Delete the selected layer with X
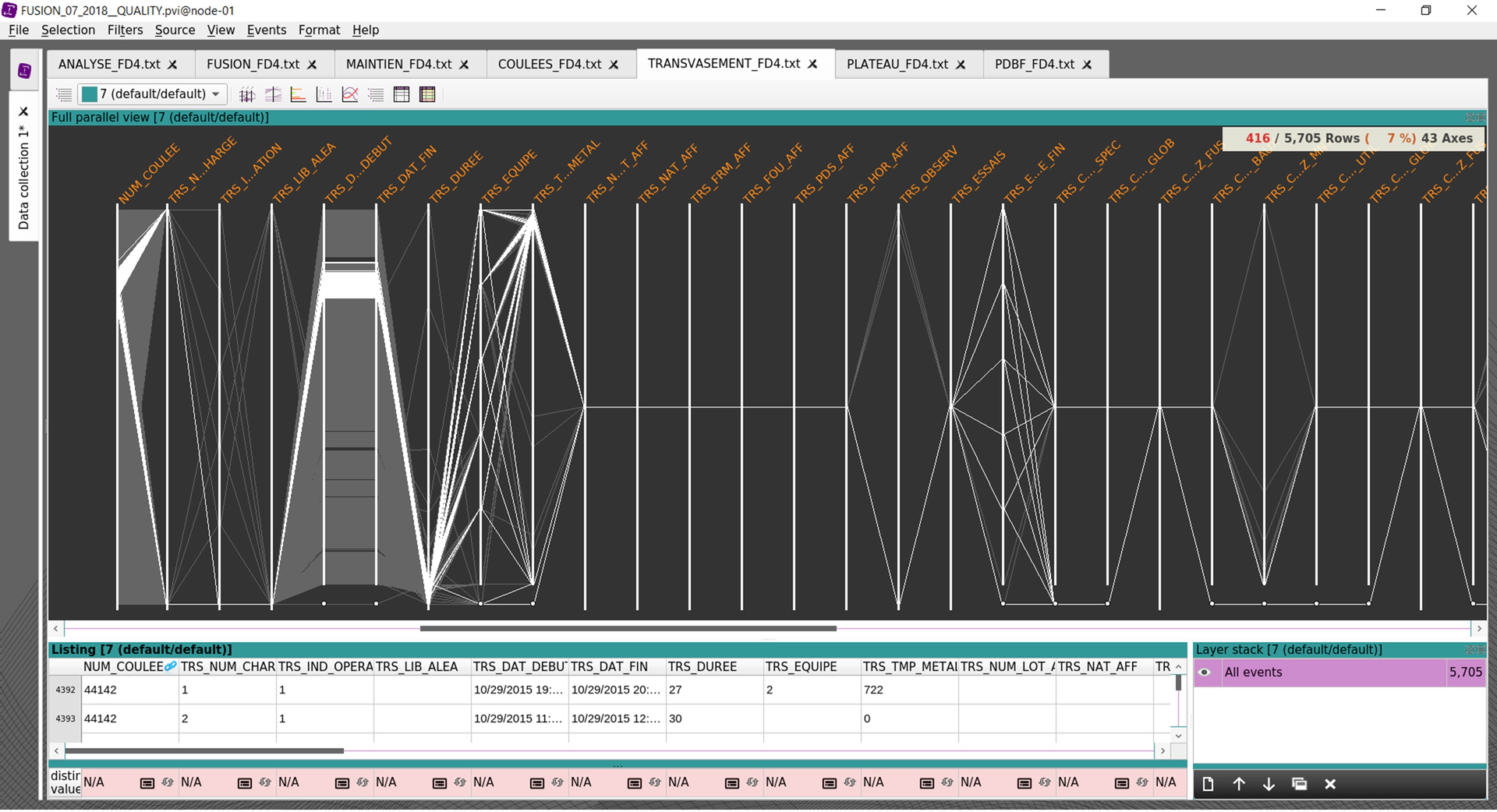Viewport: 1497px width, 812px height. [1330, 784]
